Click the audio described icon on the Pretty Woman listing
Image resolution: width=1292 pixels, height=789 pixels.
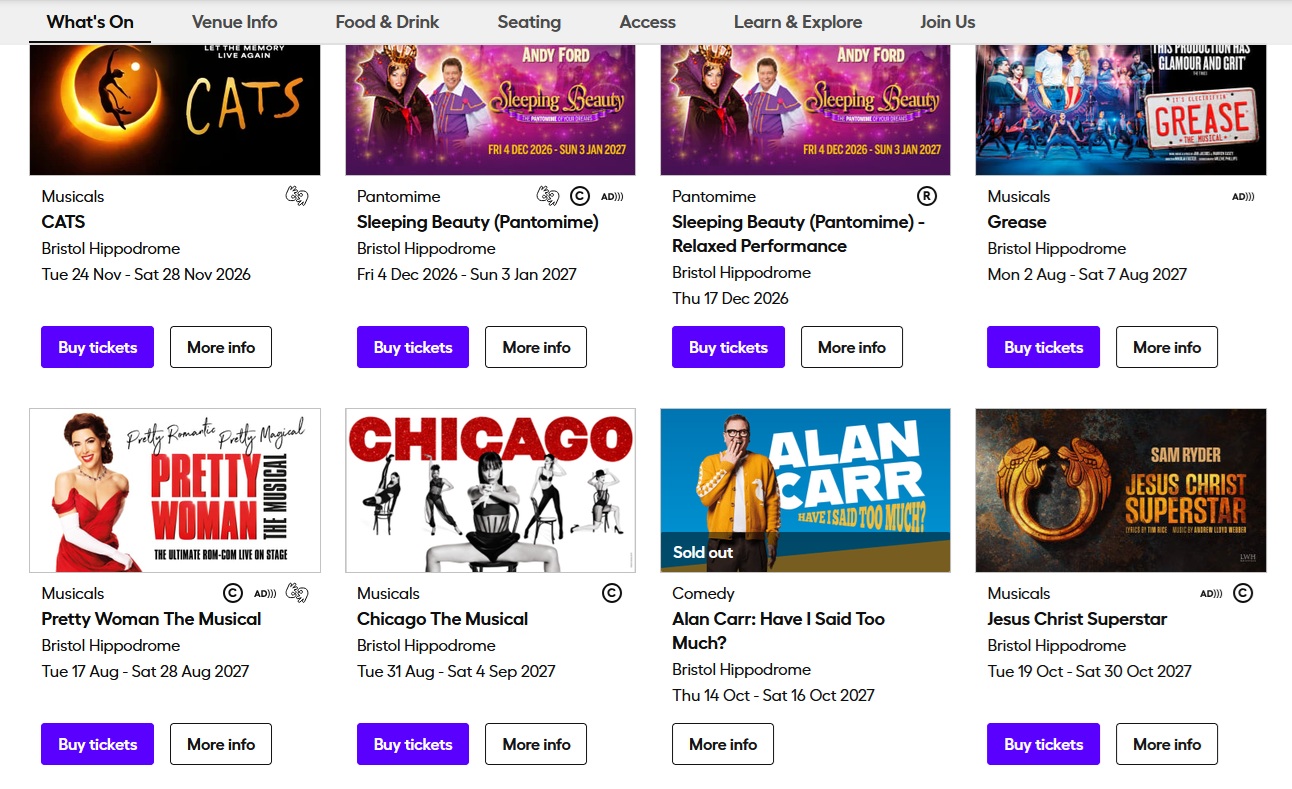[265, 593]
